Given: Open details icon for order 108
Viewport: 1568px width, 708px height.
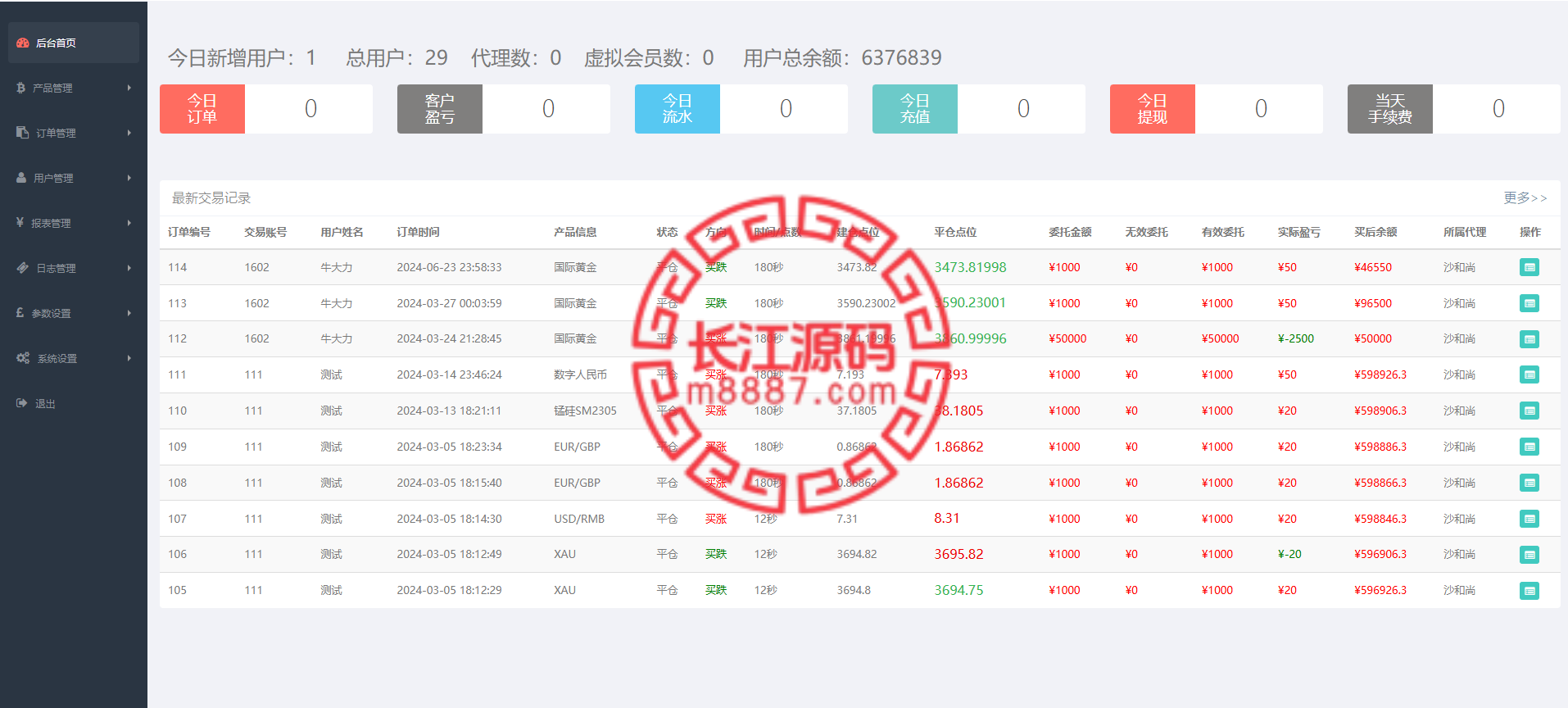Looking at the screenshot, I should click(x=1529, y=483).
